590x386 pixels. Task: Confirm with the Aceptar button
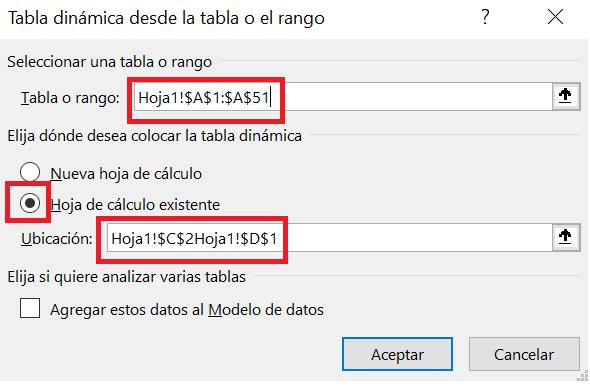pyautogui.click(x=397, y=354)
